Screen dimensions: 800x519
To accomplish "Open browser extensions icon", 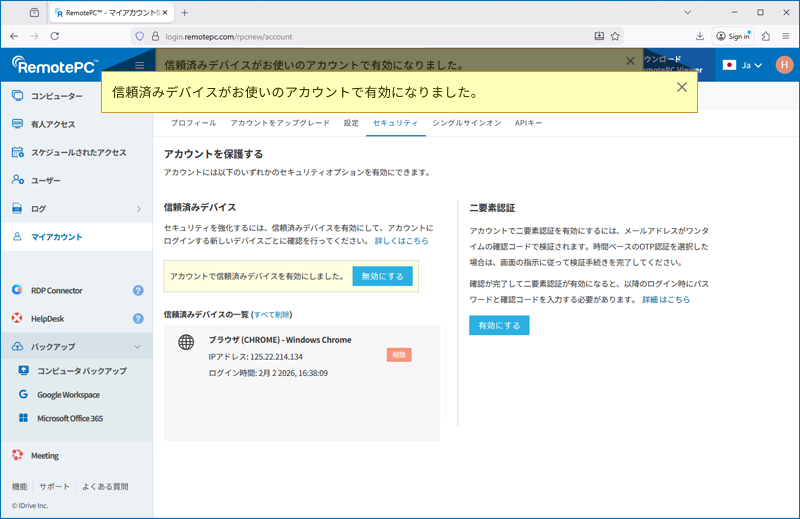I will point(765,36).
